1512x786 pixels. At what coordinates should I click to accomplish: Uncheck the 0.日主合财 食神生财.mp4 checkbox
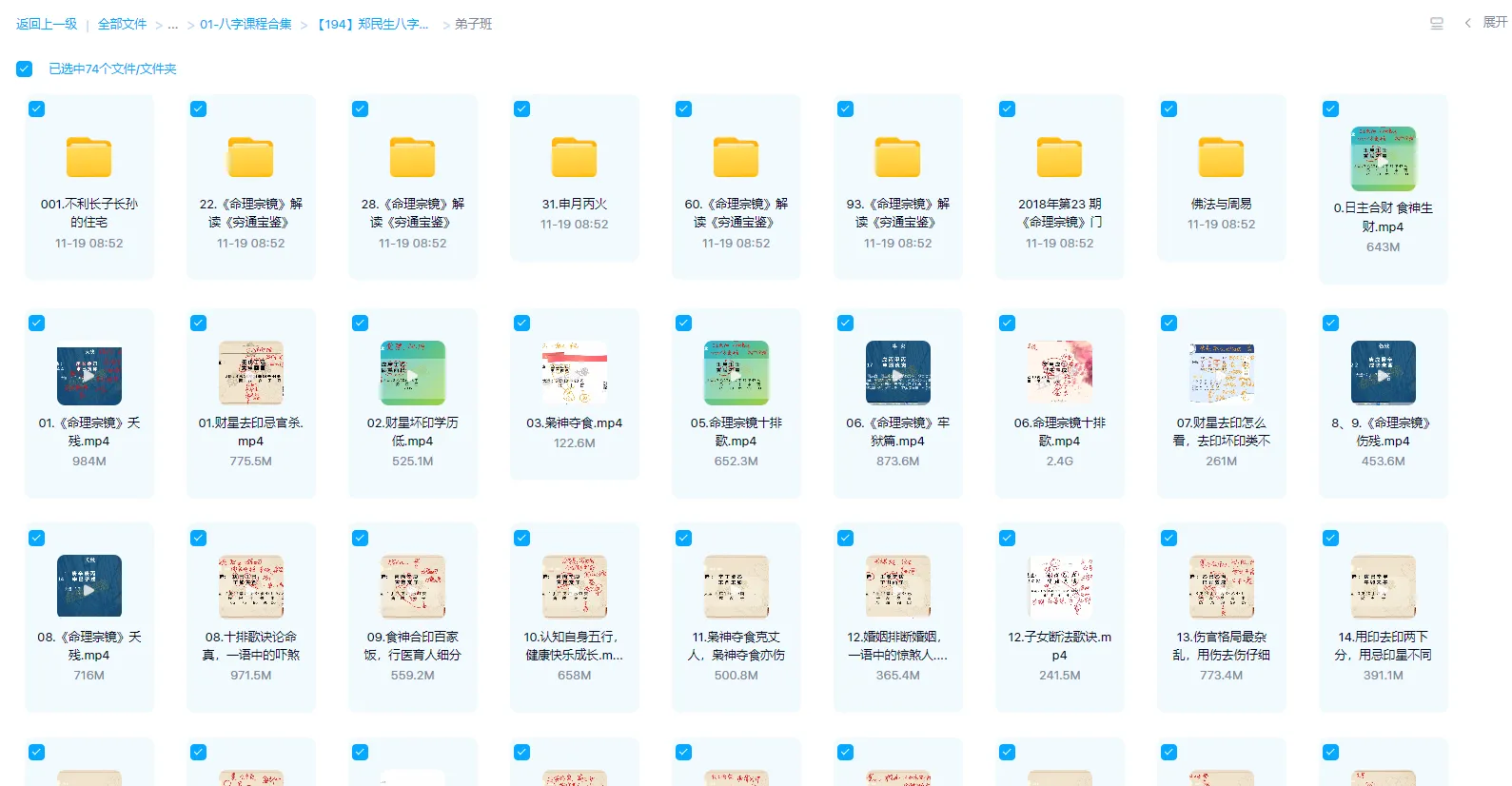coord(1331,109)
